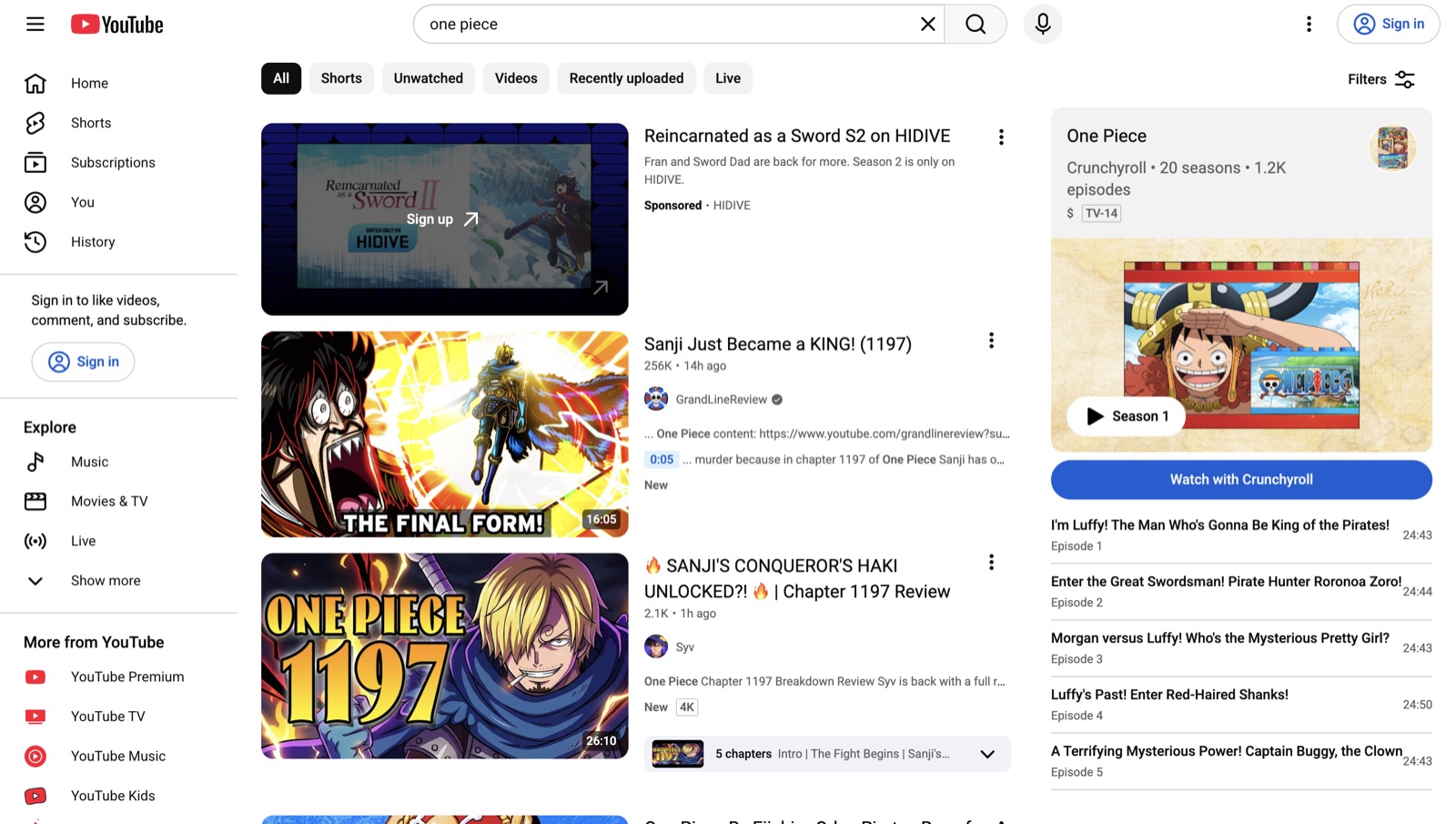This screenshot has width=1456, height=824.
Task: Click the TV-14 rating badge
Action: click(1101, 213)
